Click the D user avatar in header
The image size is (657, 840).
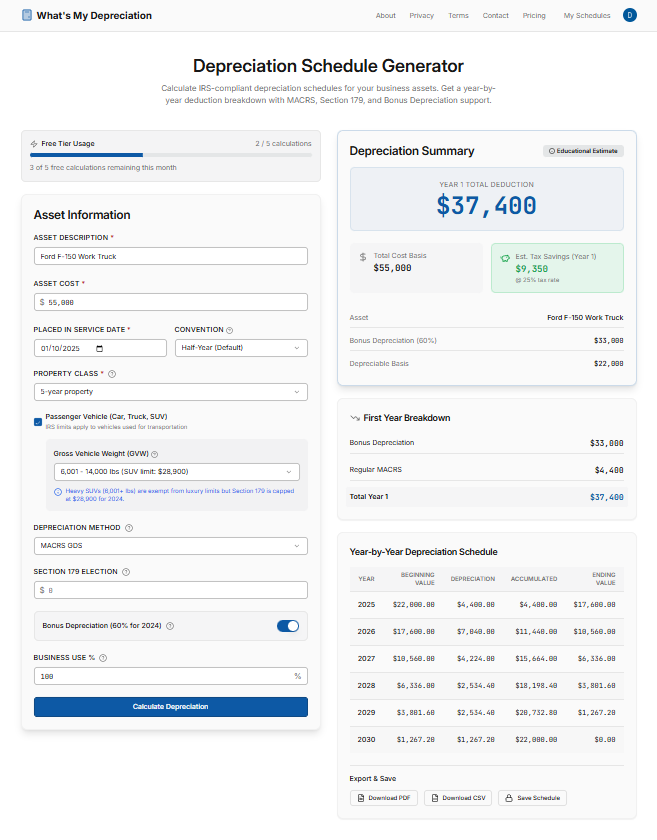tap(631, 15)
